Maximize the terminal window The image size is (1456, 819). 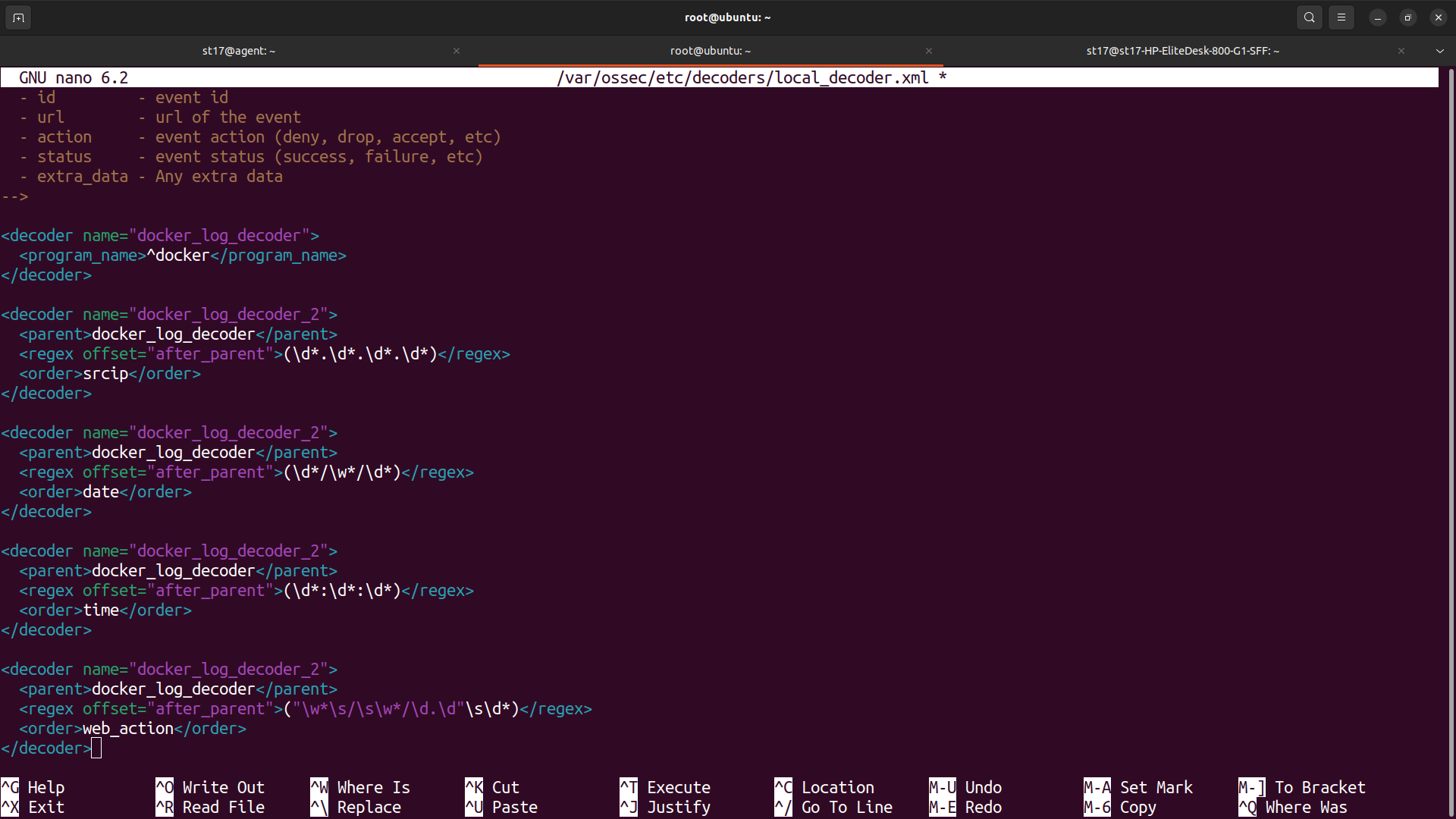1408,17
